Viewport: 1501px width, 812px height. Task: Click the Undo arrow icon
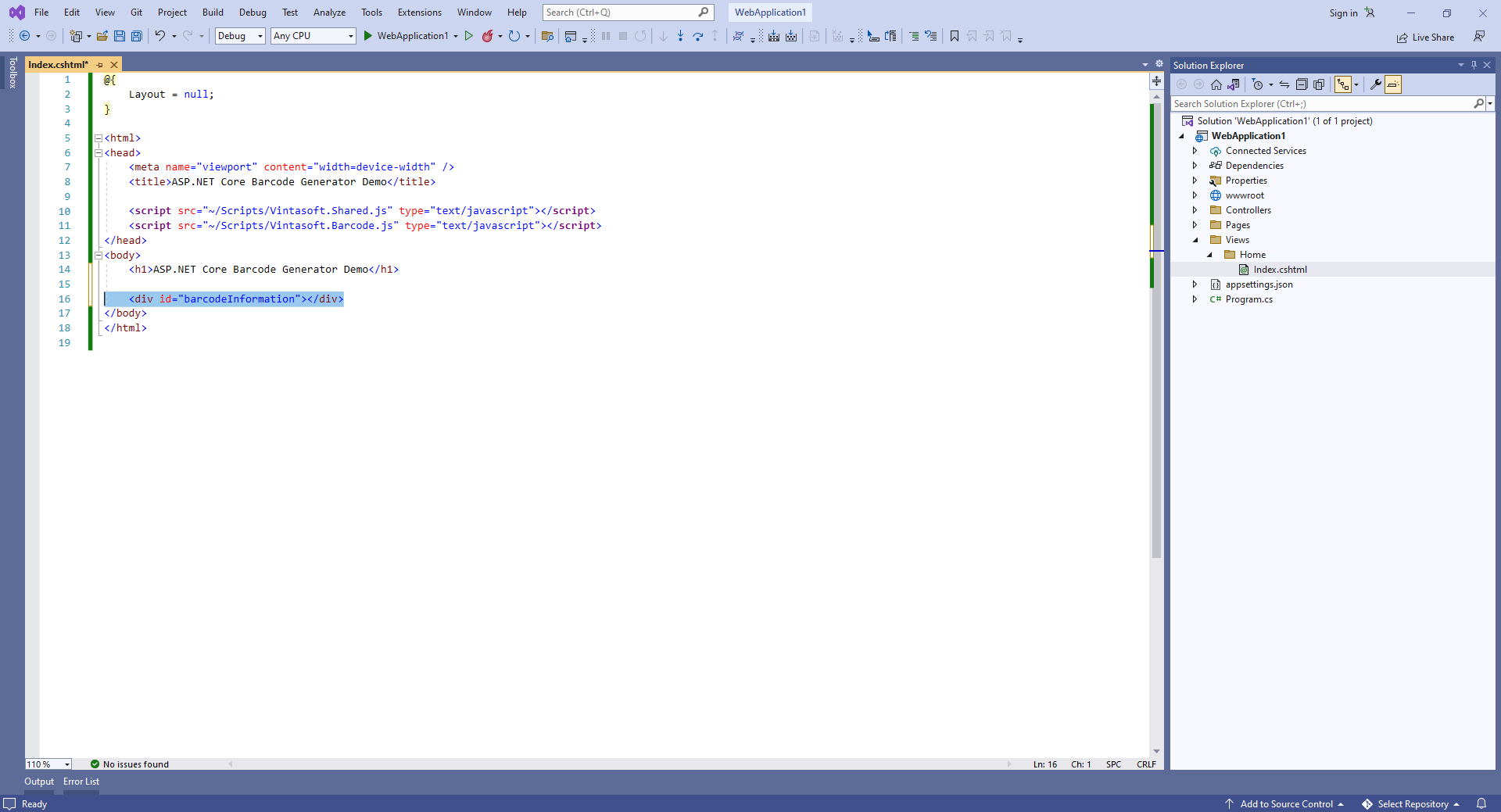click(159, 36)
